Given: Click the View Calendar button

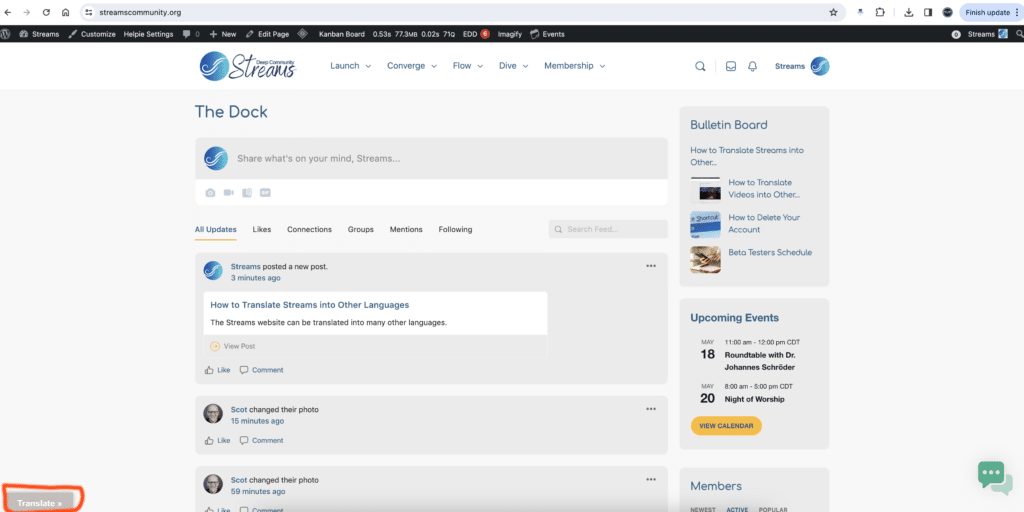Looking at the screenshot, I should (x=726, y=425).
